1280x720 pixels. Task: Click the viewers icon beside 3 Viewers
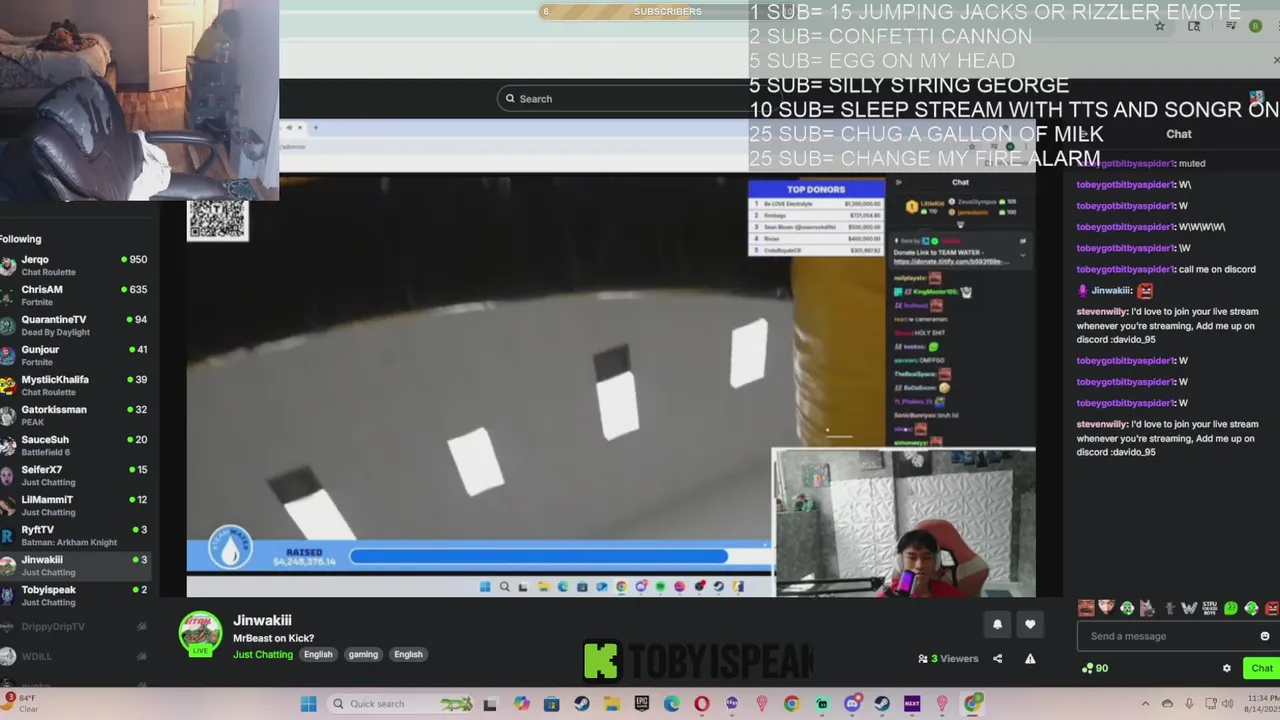(922, 658)
